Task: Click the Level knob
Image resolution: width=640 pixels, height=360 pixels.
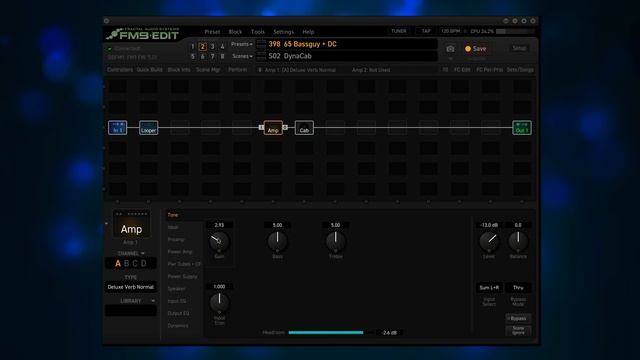Action: coord(489,242)
